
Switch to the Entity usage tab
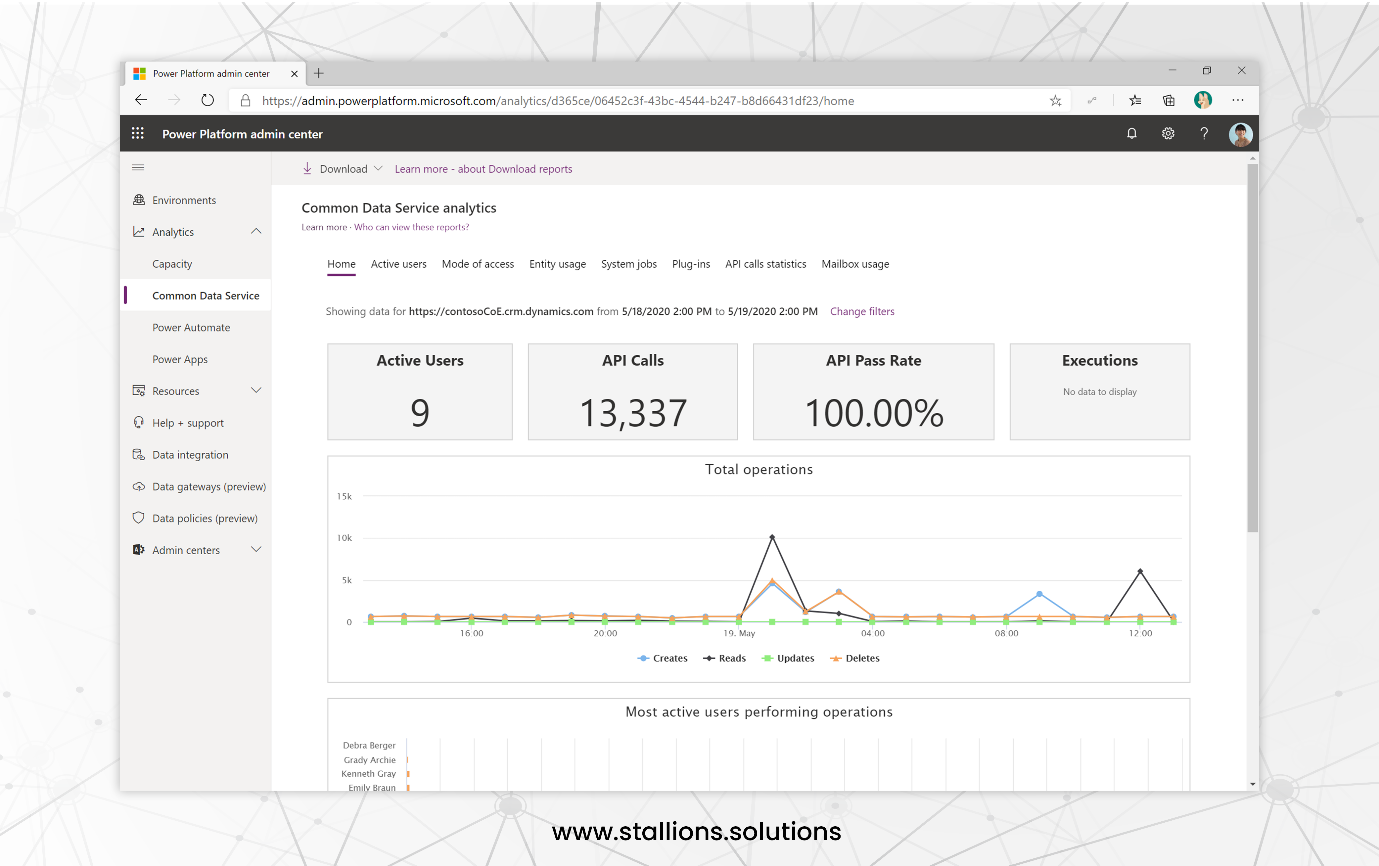tap(557, 264)
